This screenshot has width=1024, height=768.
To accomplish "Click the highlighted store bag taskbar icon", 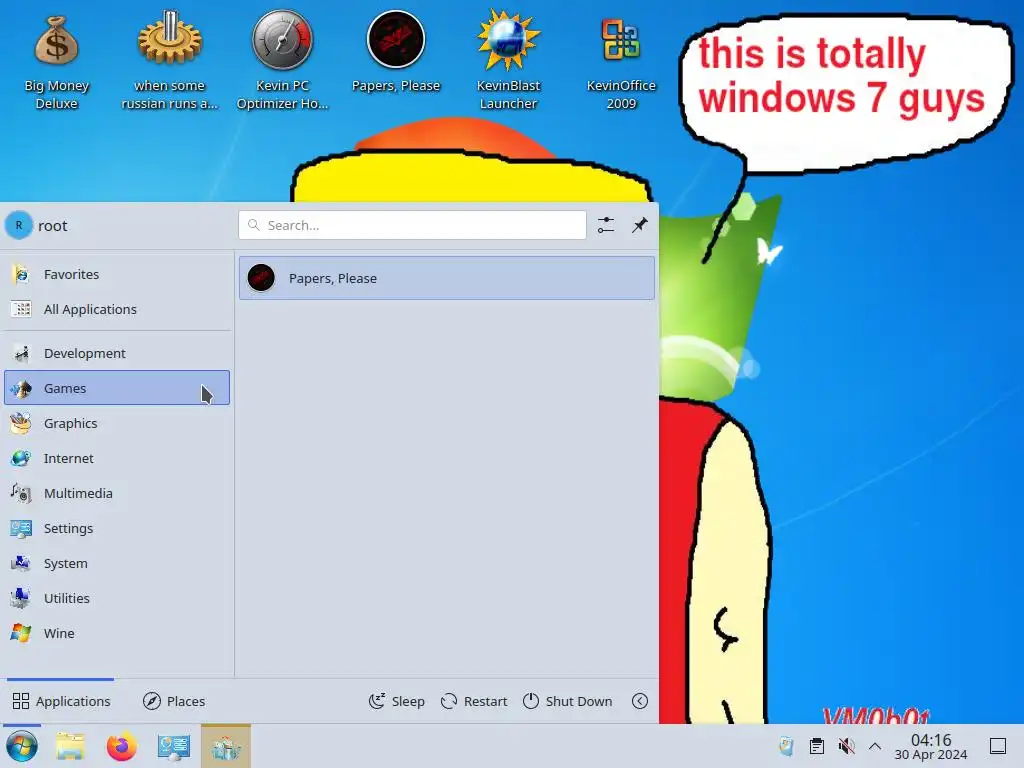I will point(226,746).
